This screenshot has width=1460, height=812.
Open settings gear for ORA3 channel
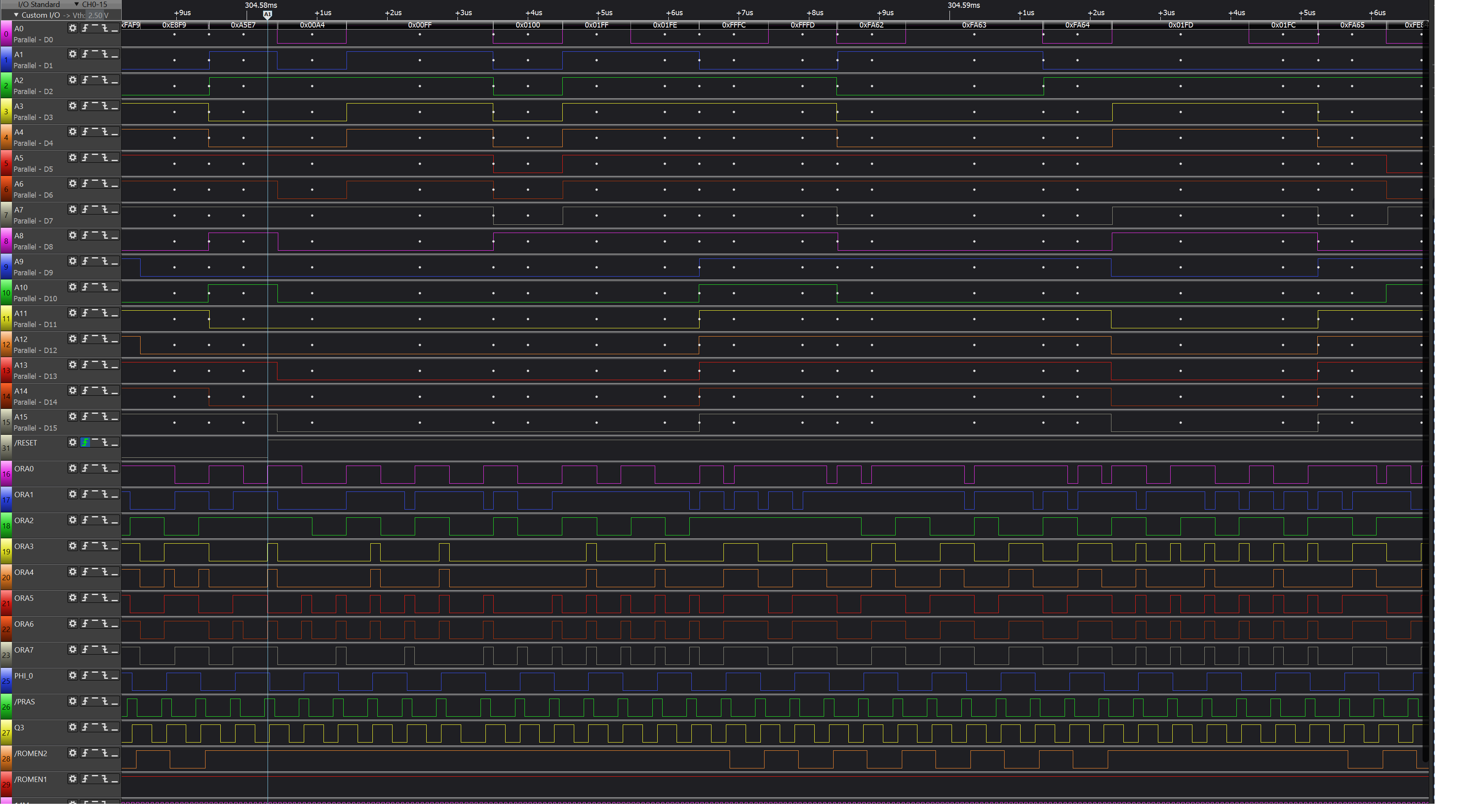(72, 546)
